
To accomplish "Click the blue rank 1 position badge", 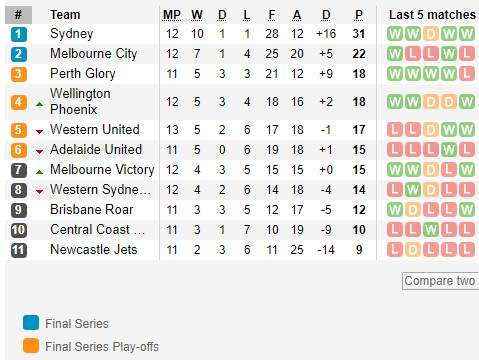I will pos(19,34).
